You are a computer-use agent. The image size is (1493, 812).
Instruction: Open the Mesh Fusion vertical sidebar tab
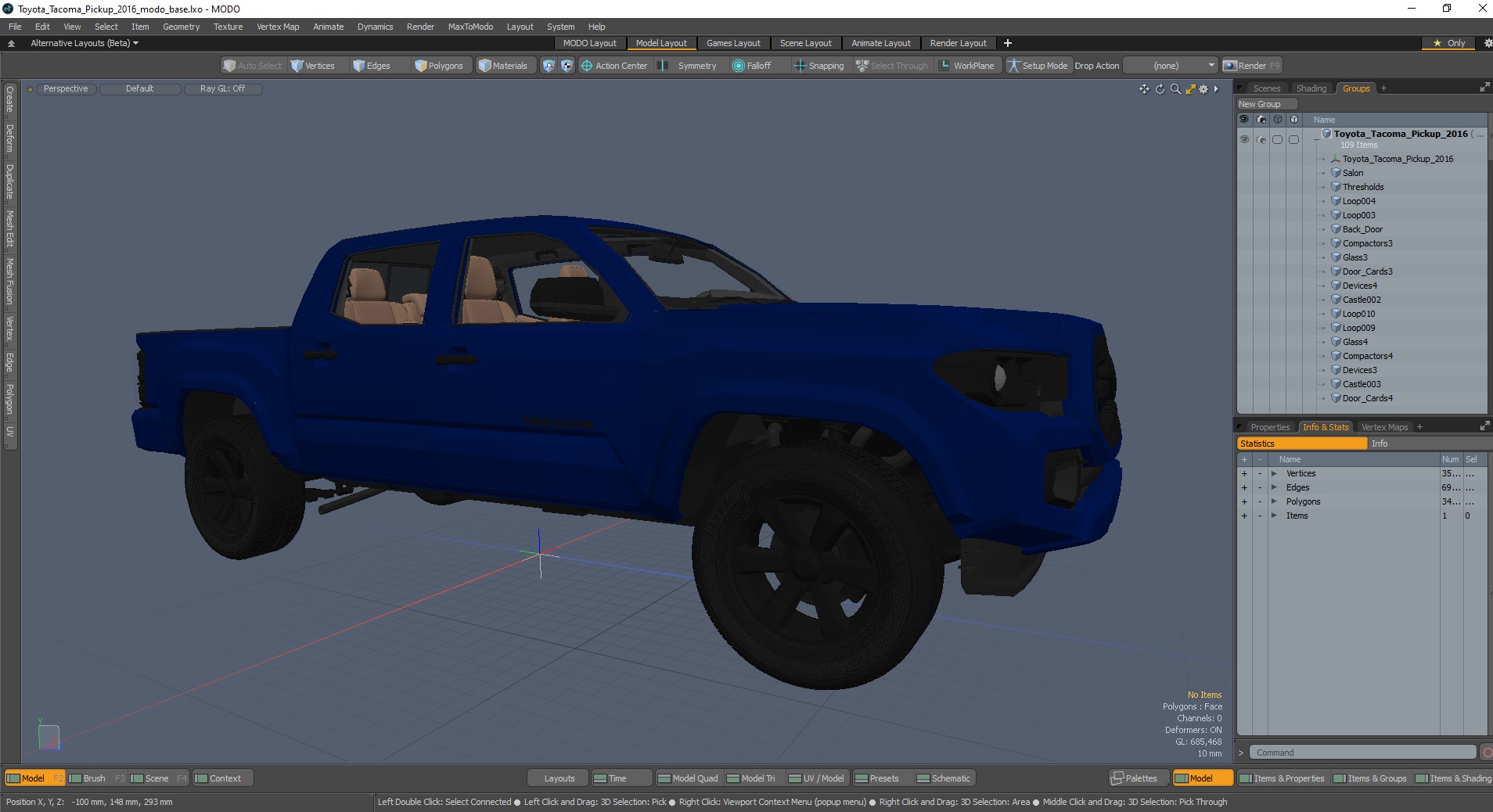10,281
